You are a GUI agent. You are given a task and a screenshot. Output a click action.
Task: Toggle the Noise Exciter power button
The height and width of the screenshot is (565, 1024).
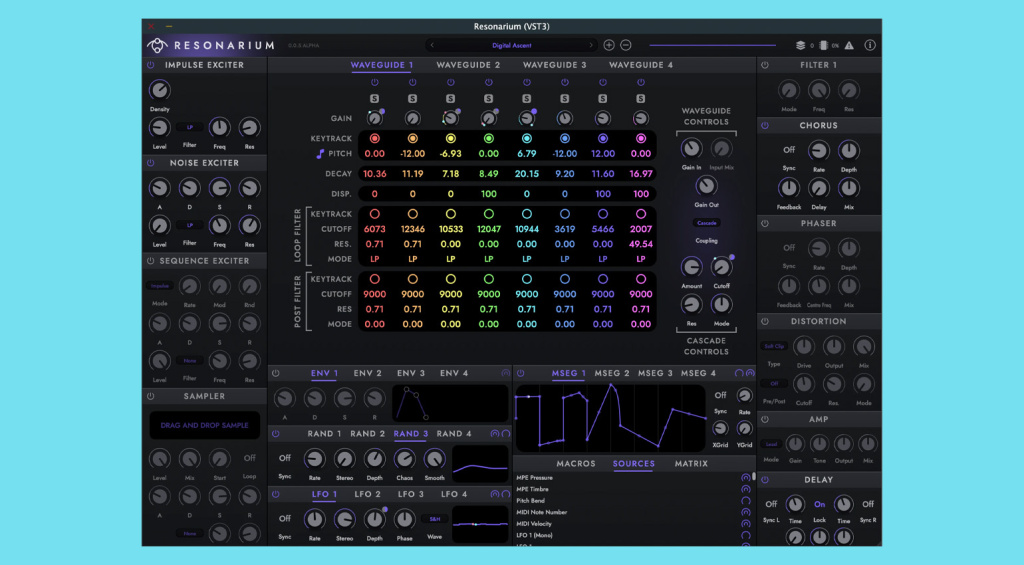pos(151,163)
